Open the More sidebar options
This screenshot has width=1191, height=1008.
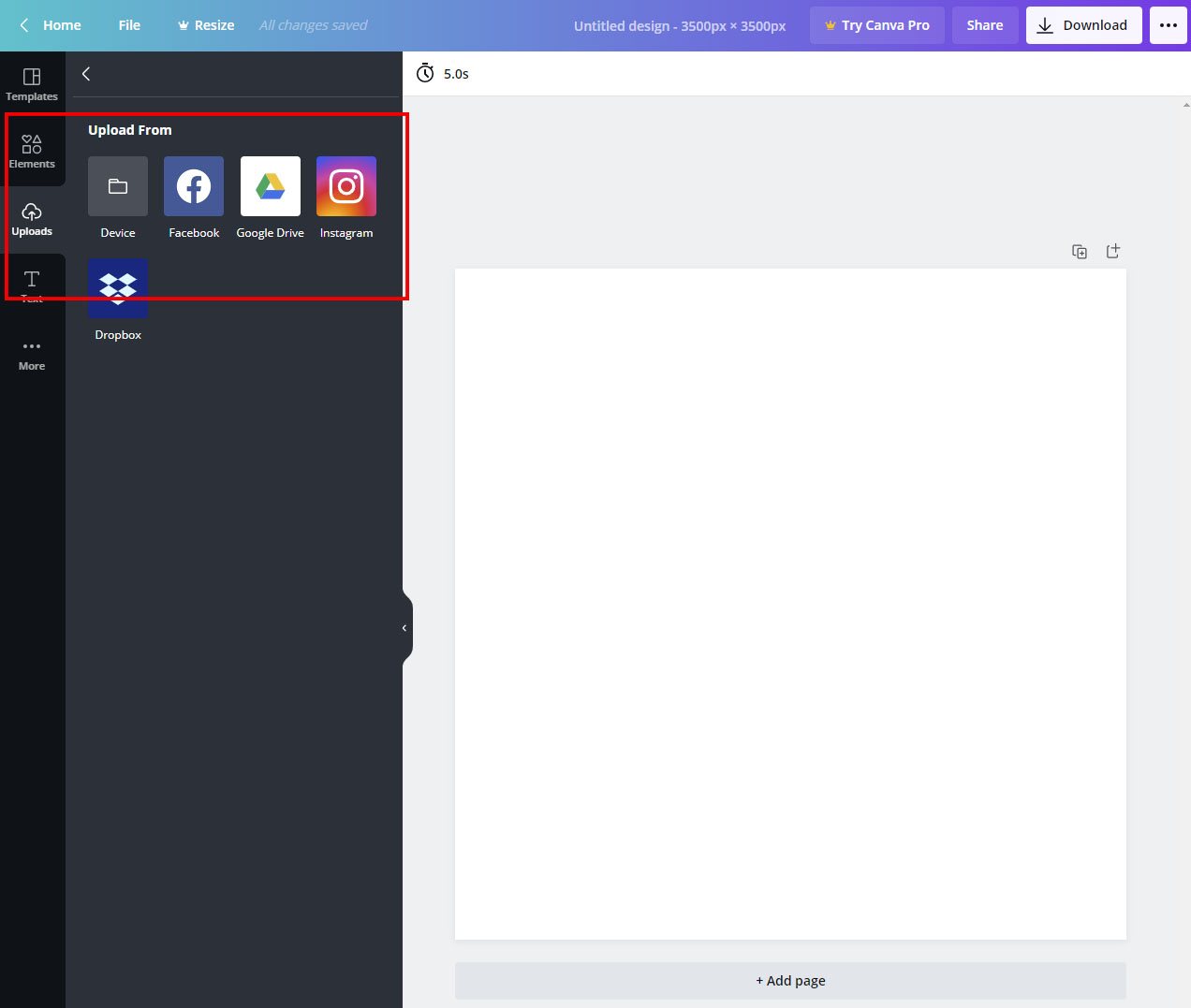pyautogui.click(x=32, y=354)
